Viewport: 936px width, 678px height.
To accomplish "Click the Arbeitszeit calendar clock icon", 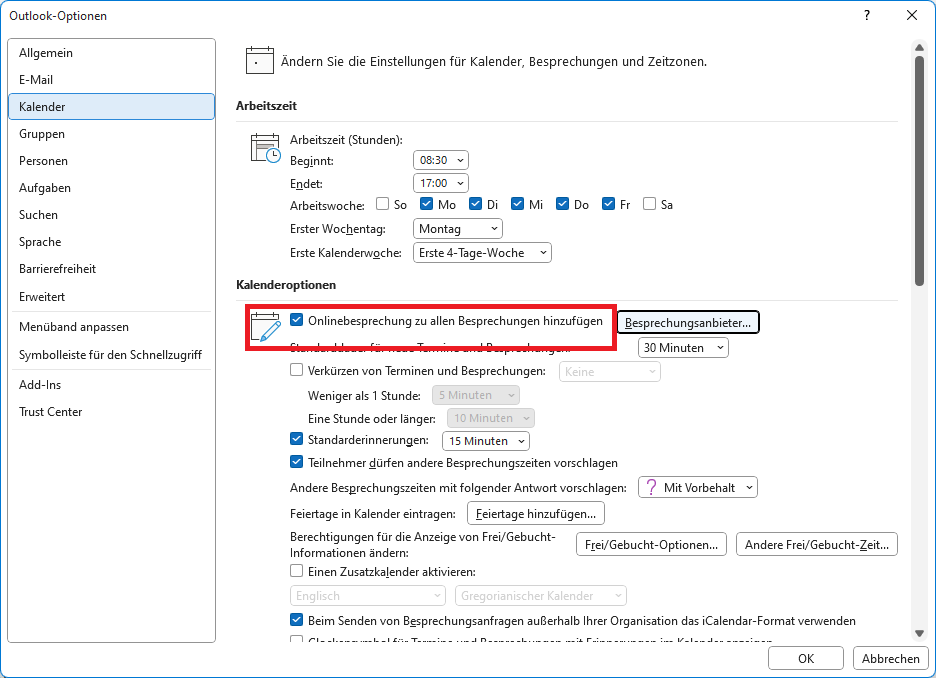I will pyautogui.click(x=265, y=148).
